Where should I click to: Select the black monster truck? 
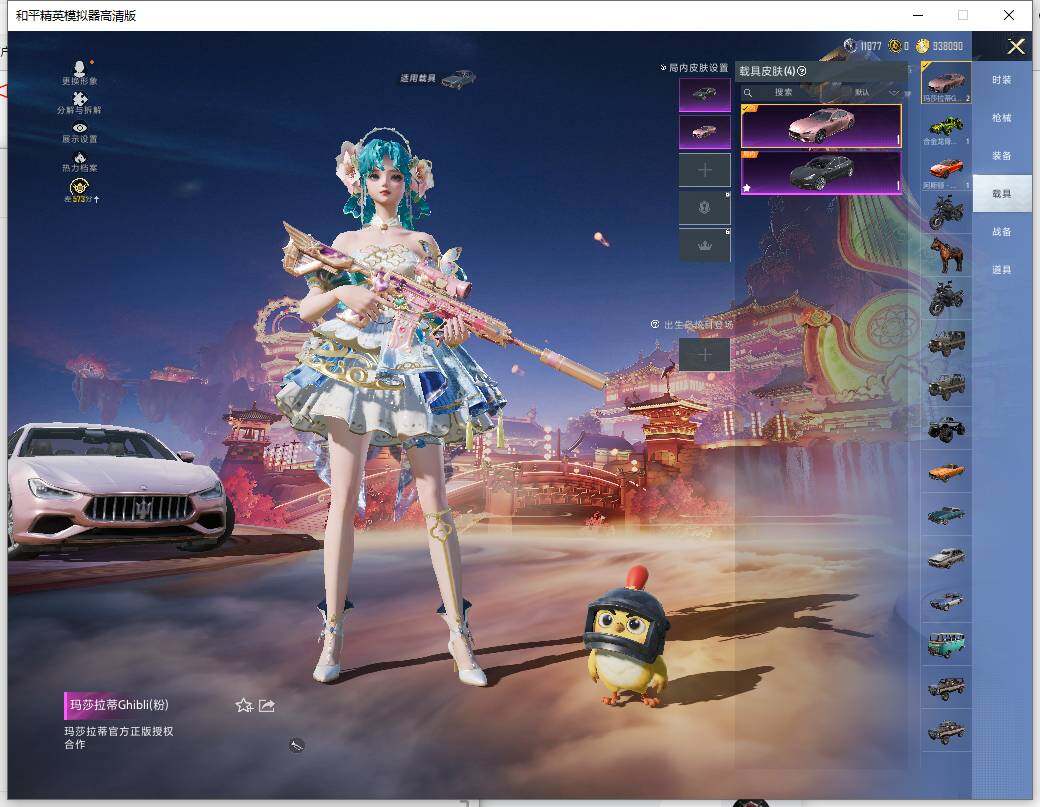point(946,429)
